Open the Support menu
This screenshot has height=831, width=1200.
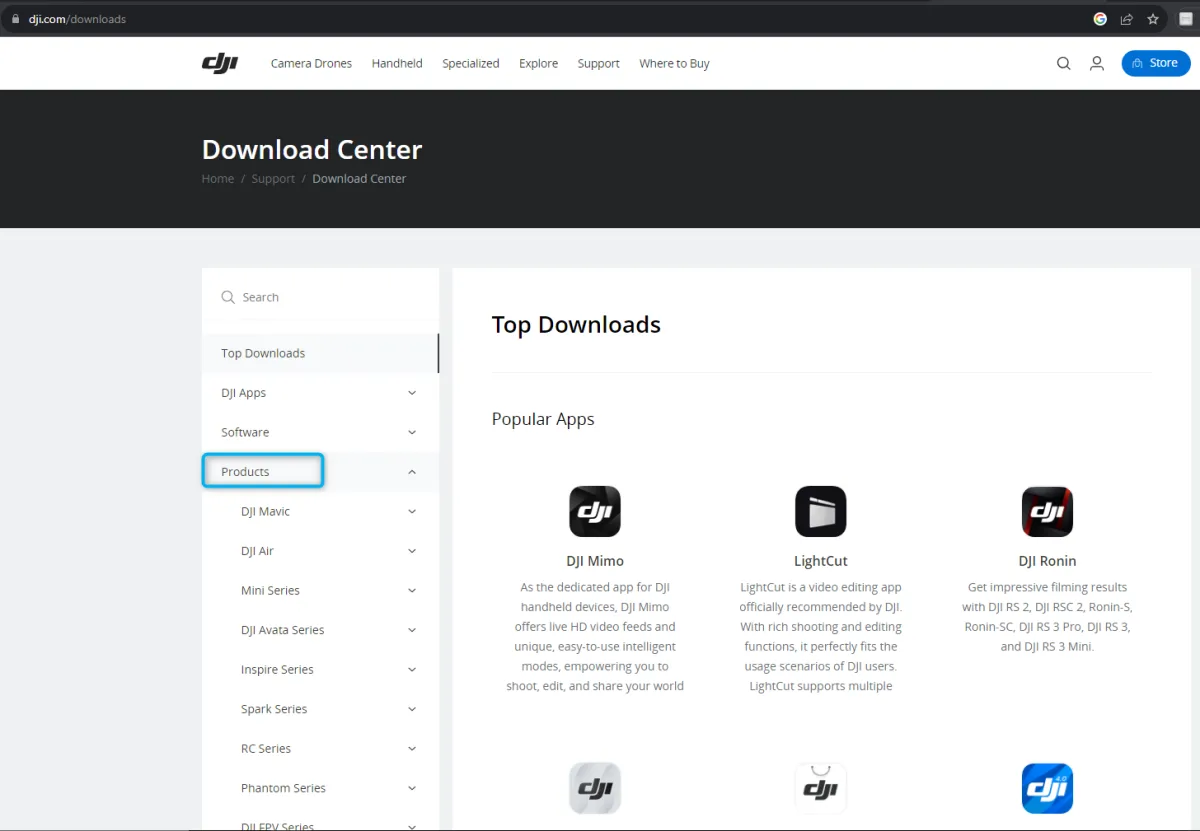[598, 63]
